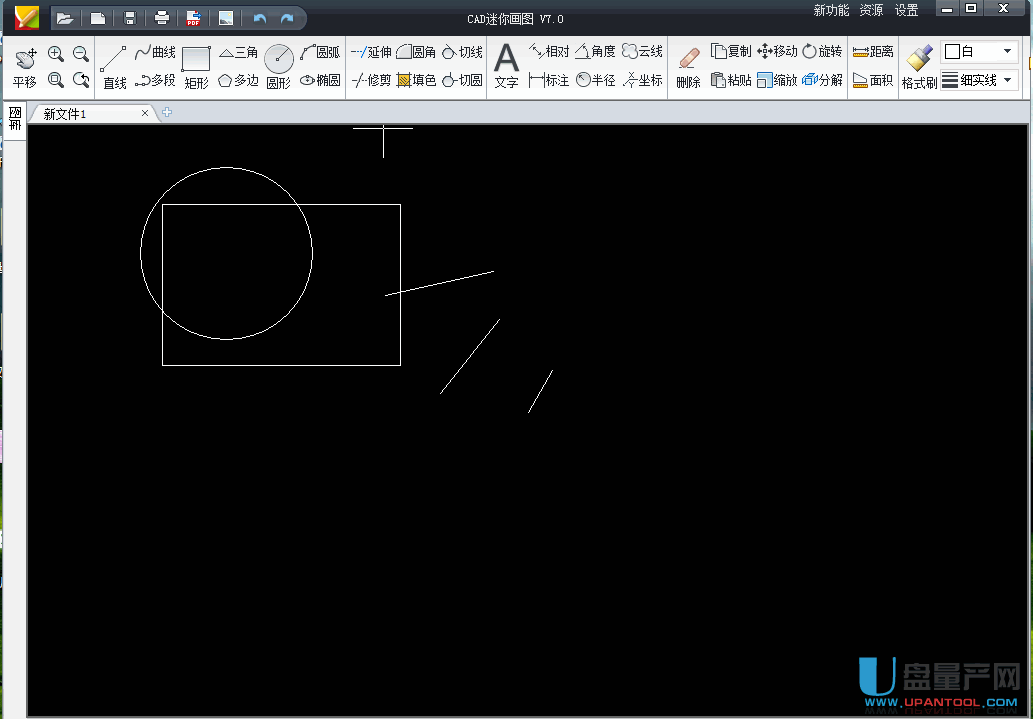Paste objects with 粘贴

click(x=731, y=80)
